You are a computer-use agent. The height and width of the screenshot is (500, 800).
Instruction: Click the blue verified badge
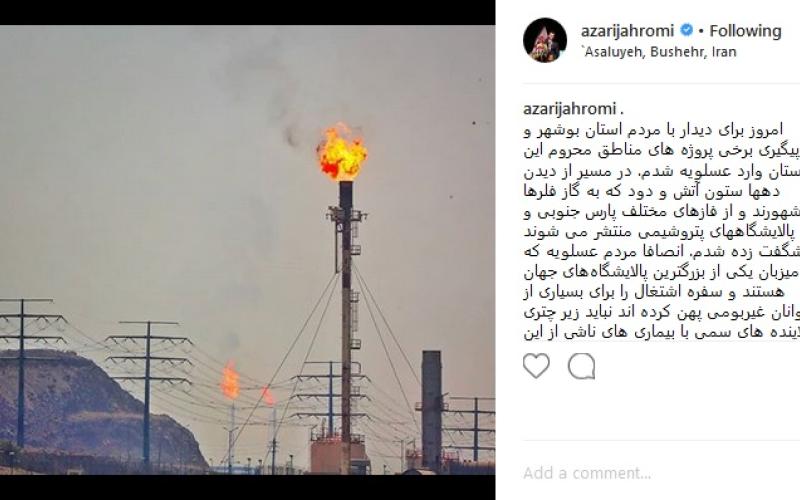687,30
